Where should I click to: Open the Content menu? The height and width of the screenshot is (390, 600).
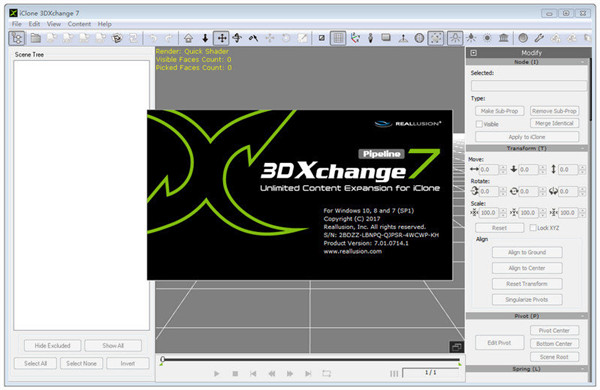pyautogui.click(x=79, y=24)
